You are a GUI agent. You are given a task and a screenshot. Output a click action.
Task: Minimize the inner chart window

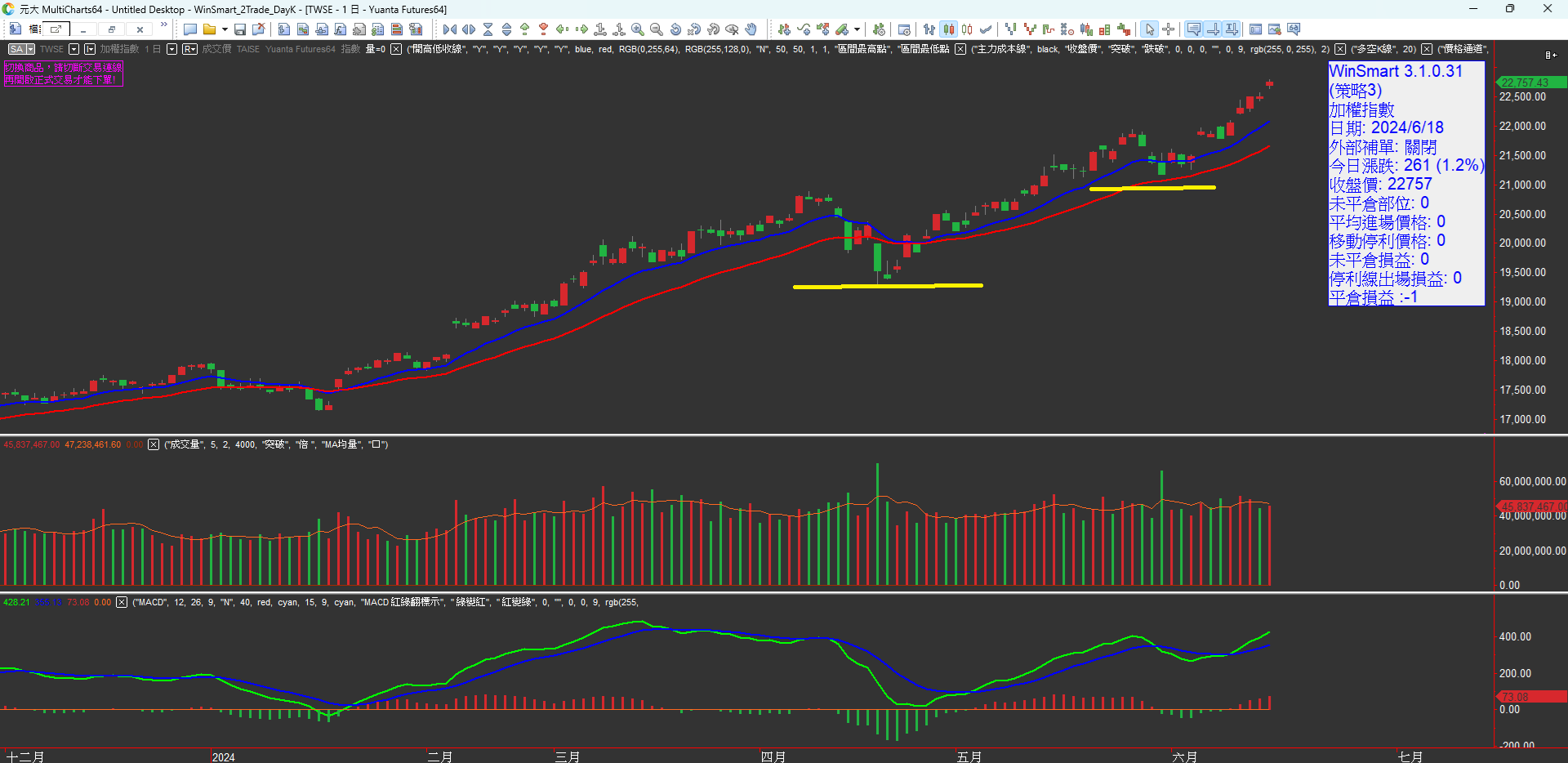click(x=82, y=29)
